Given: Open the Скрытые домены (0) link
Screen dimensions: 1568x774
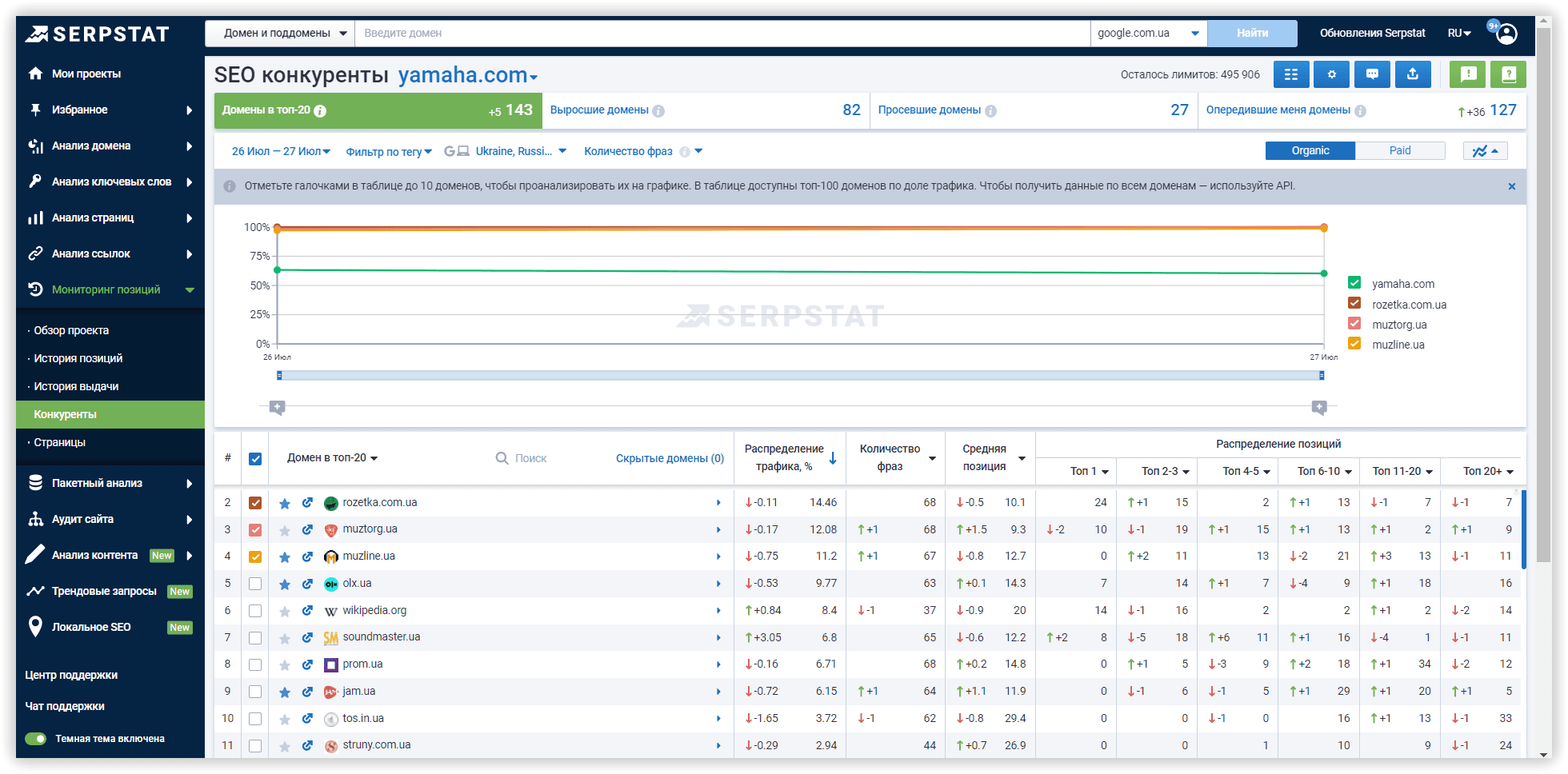Looking at the screenshot, I should tap(670, 458).
